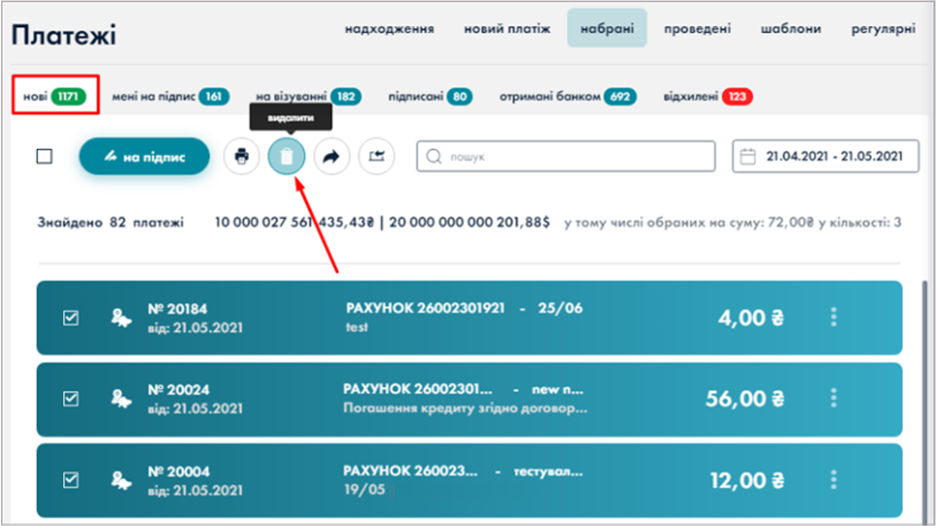
Task: Click amount 12,00 ₴
Action: point(747,480)
